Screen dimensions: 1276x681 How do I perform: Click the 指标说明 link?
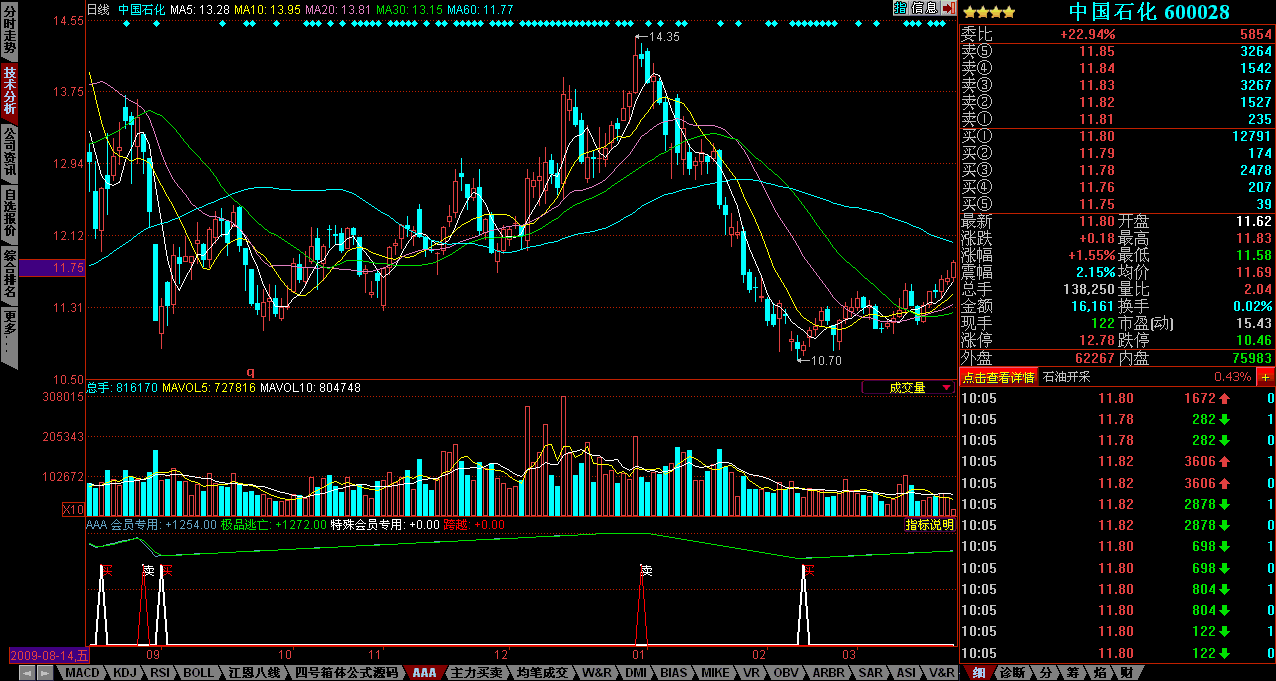click(929, 524)
